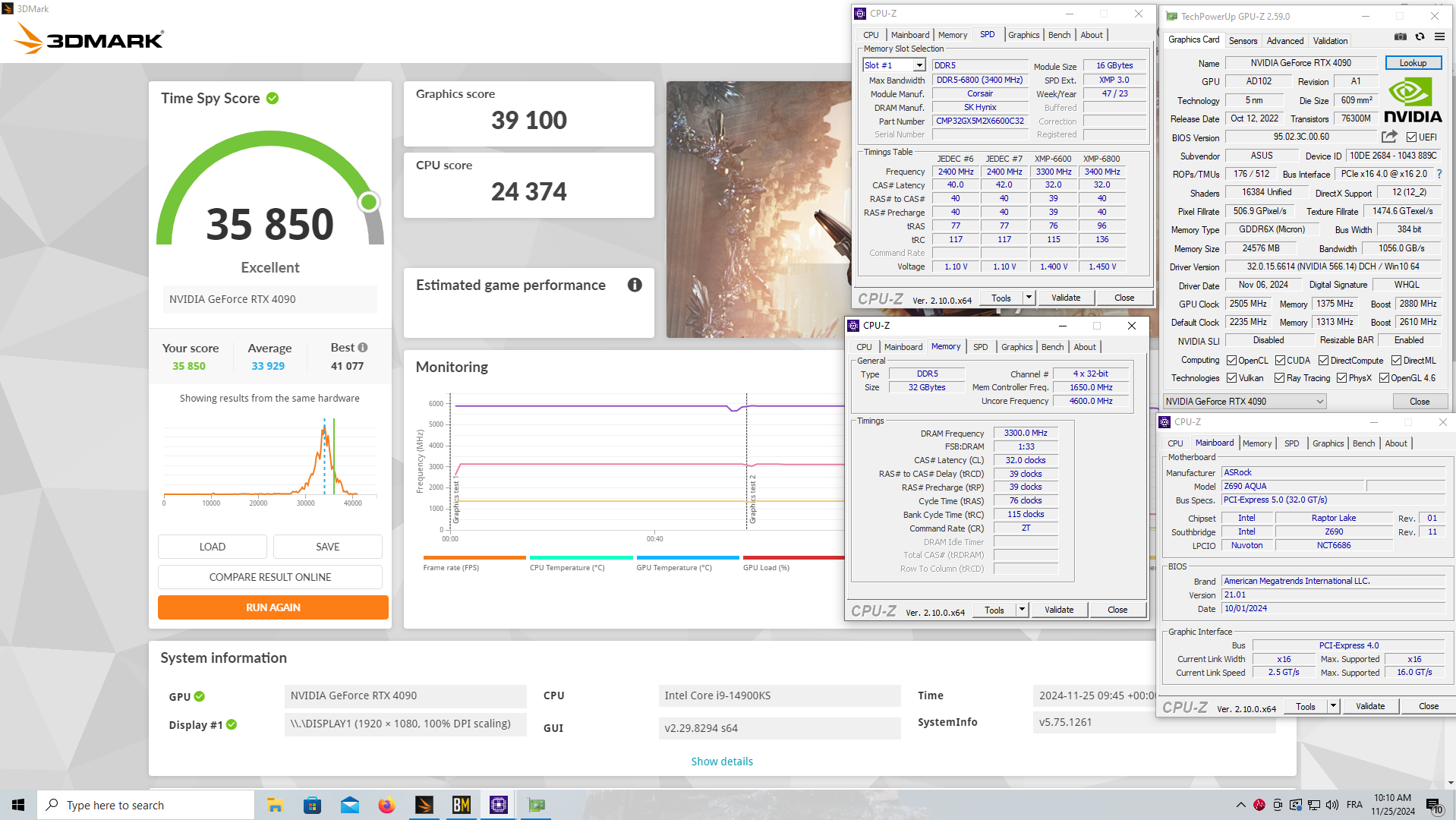Open notification center icon
Screen dimensions: 1456x820
pyautogui.click(x=1435, y=806)
